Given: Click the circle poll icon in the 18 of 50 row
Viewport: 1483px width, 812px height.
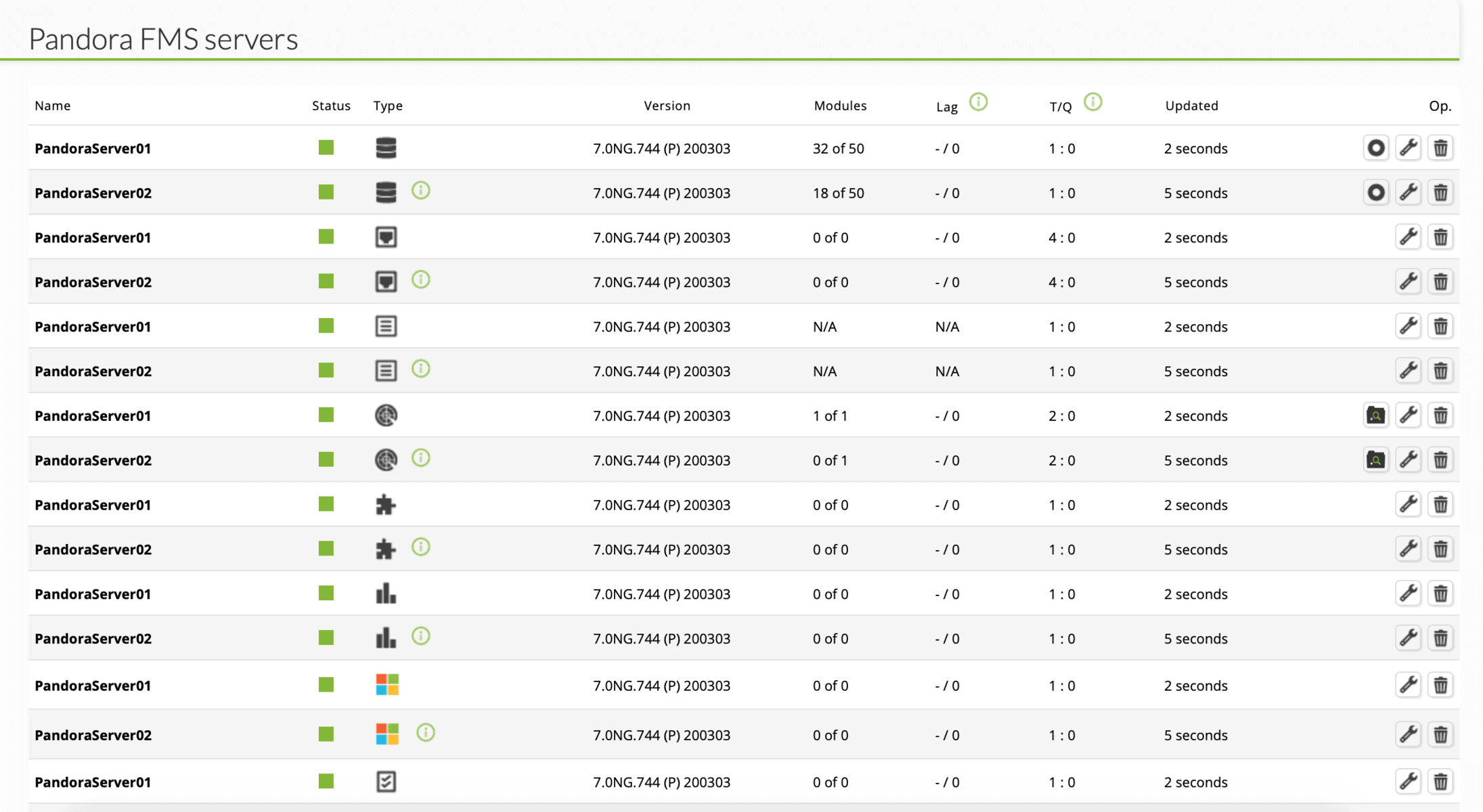Looking at the screenshot, I should (1376, 193).
